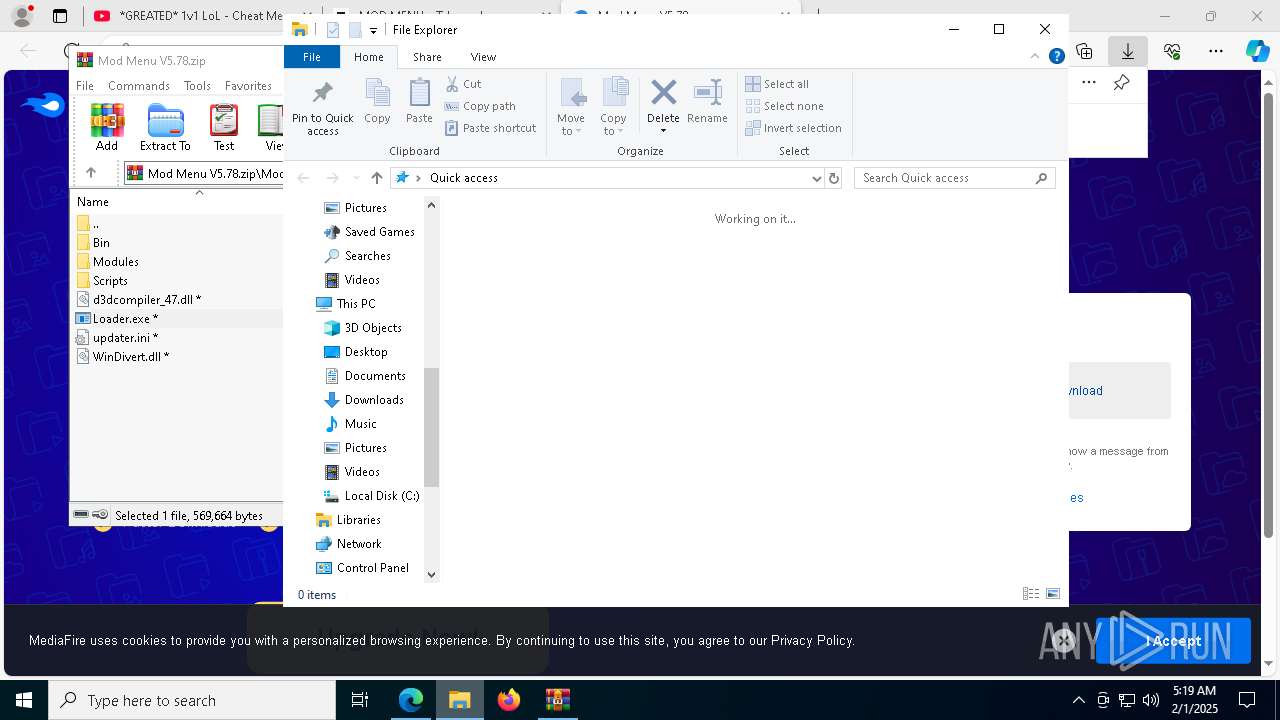Expand the Delete options arrow
This screenshot has height=720, width=1280.
point(663,131)
